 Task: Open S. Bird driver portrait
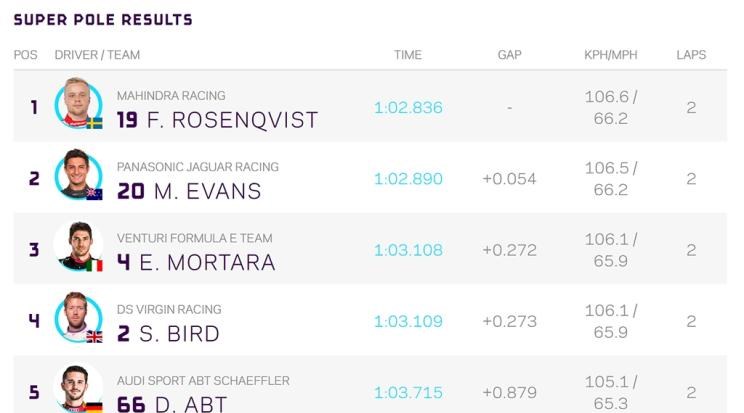[78, 317]
